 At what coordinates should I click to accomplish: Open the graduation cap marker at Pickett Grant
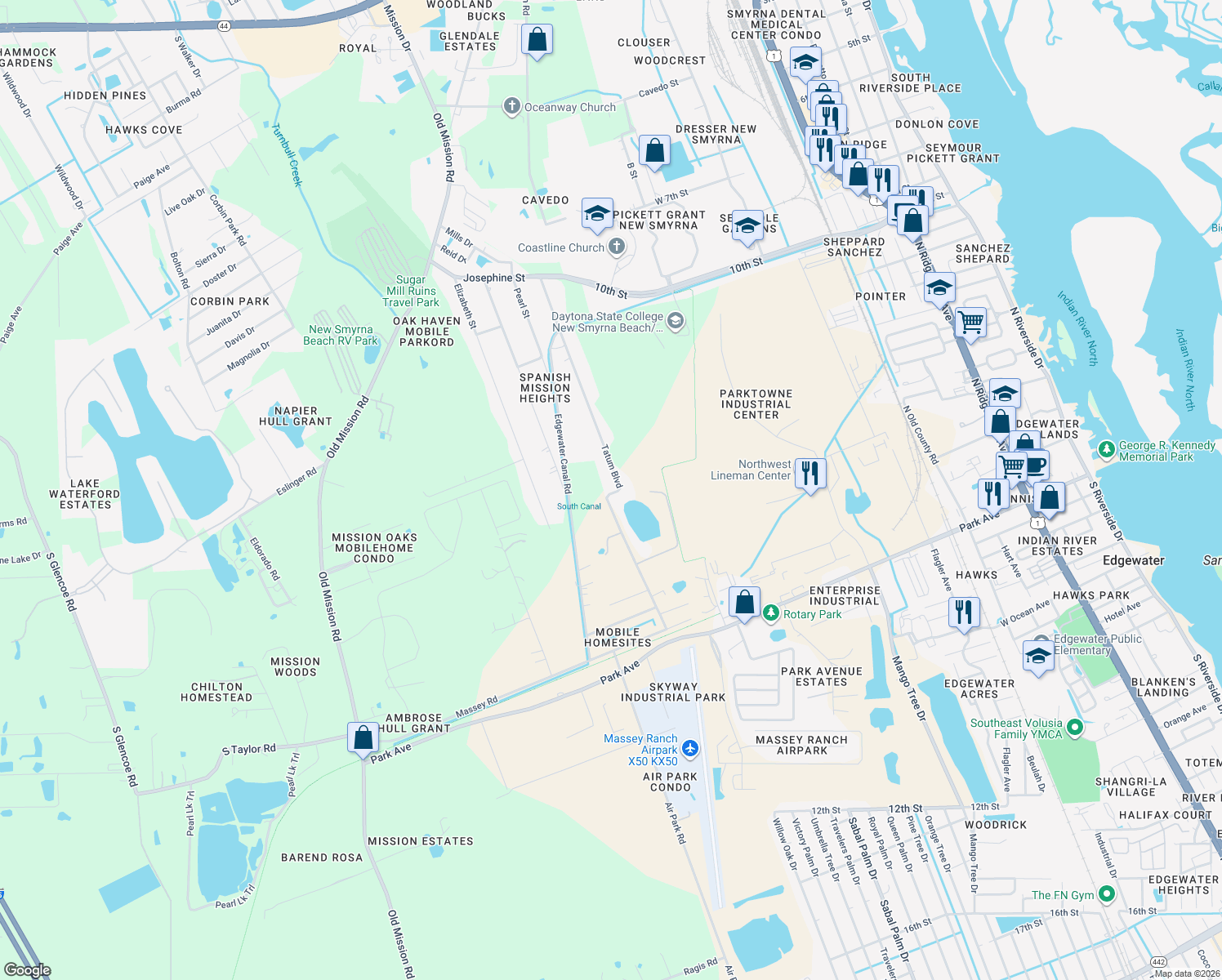point(597,213)
